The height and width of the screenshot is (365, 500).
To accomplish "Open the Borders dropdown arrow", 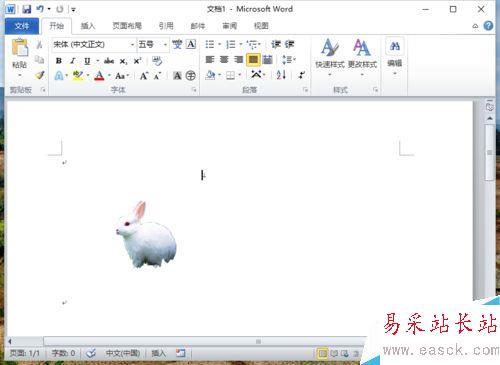I will click(240, 75).
